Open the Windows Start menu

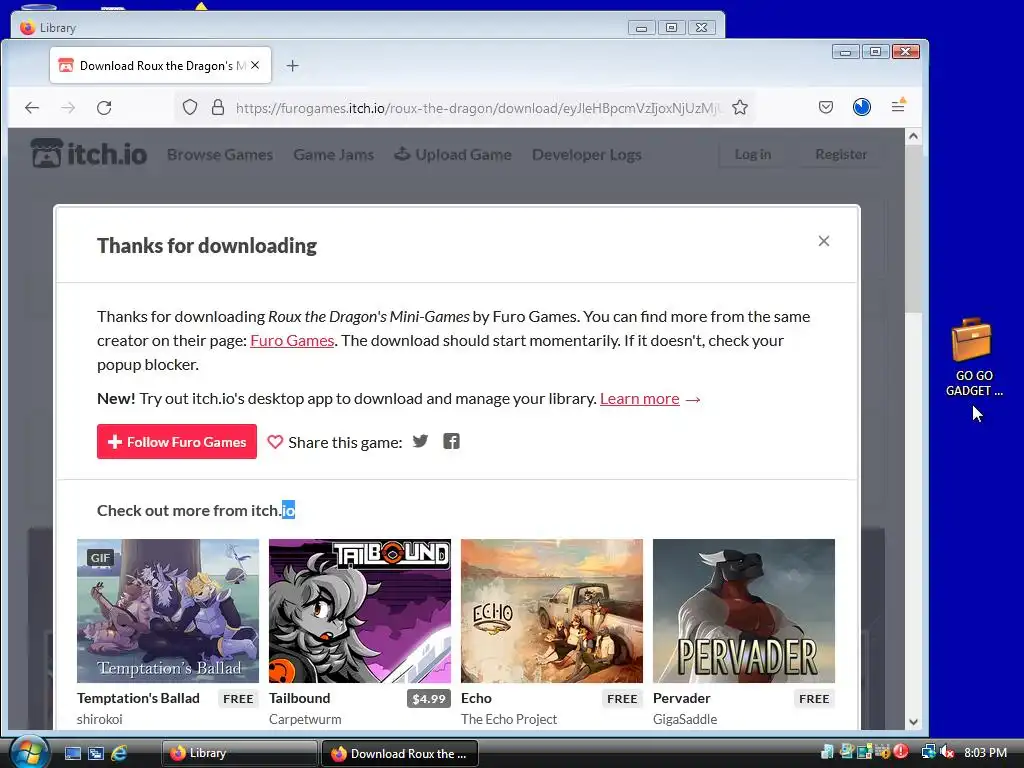28,752
